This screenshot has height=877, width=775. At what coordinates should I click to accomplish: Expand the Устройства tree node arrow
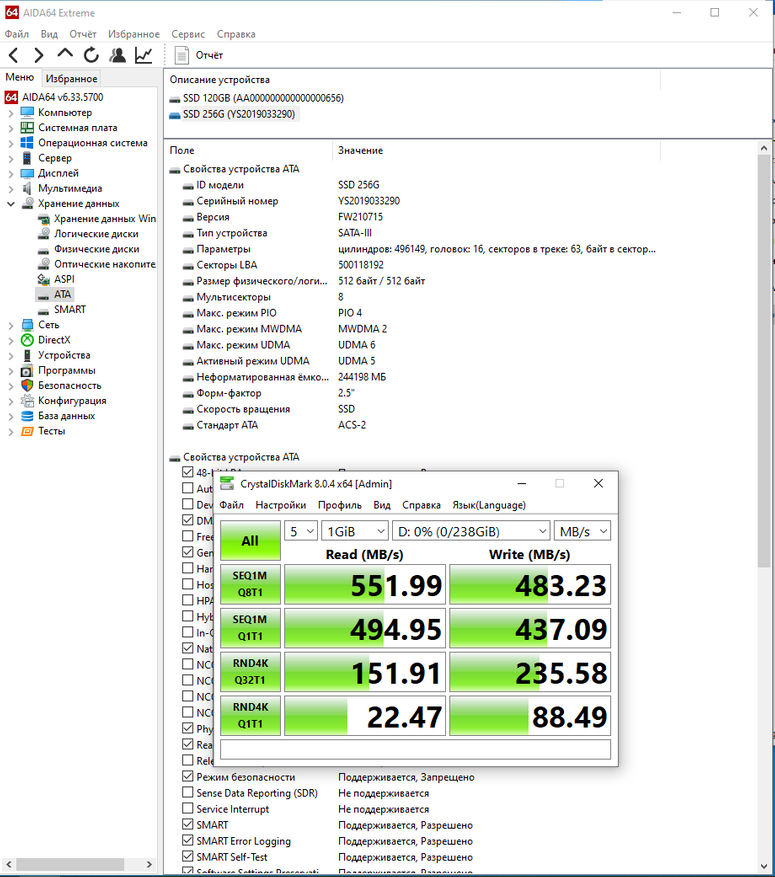[11, 355]
